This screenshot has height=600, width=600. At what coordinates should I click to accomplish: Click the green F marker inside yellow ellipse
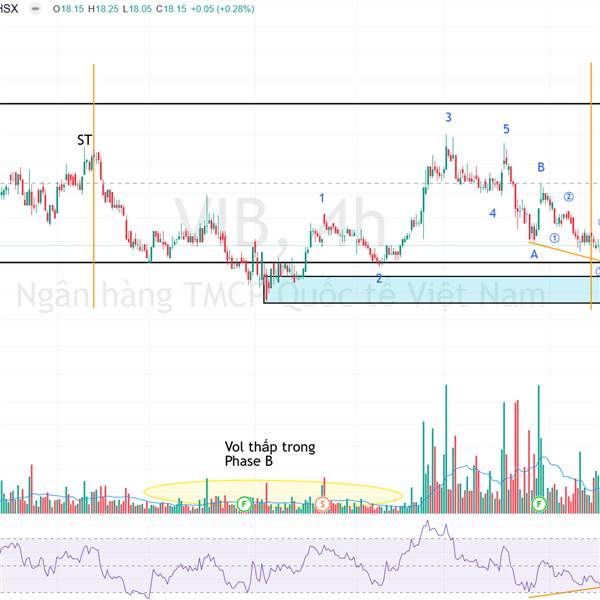[244, 504]
